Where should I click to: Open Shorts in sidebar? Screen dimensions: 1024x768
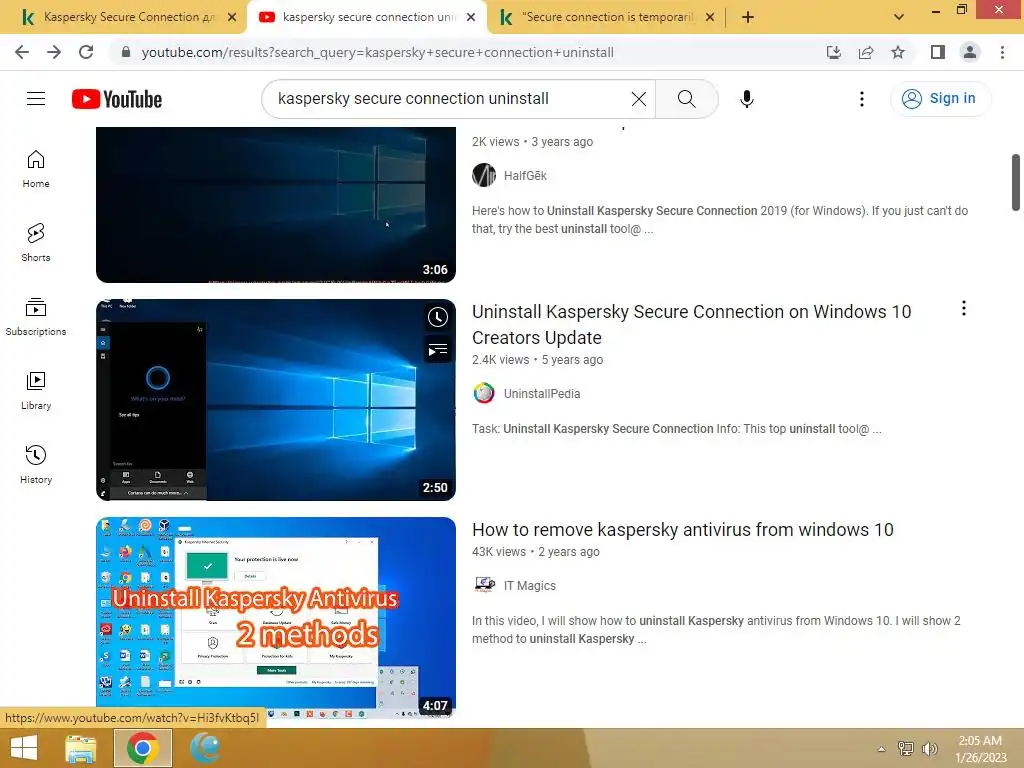(36, 243)
